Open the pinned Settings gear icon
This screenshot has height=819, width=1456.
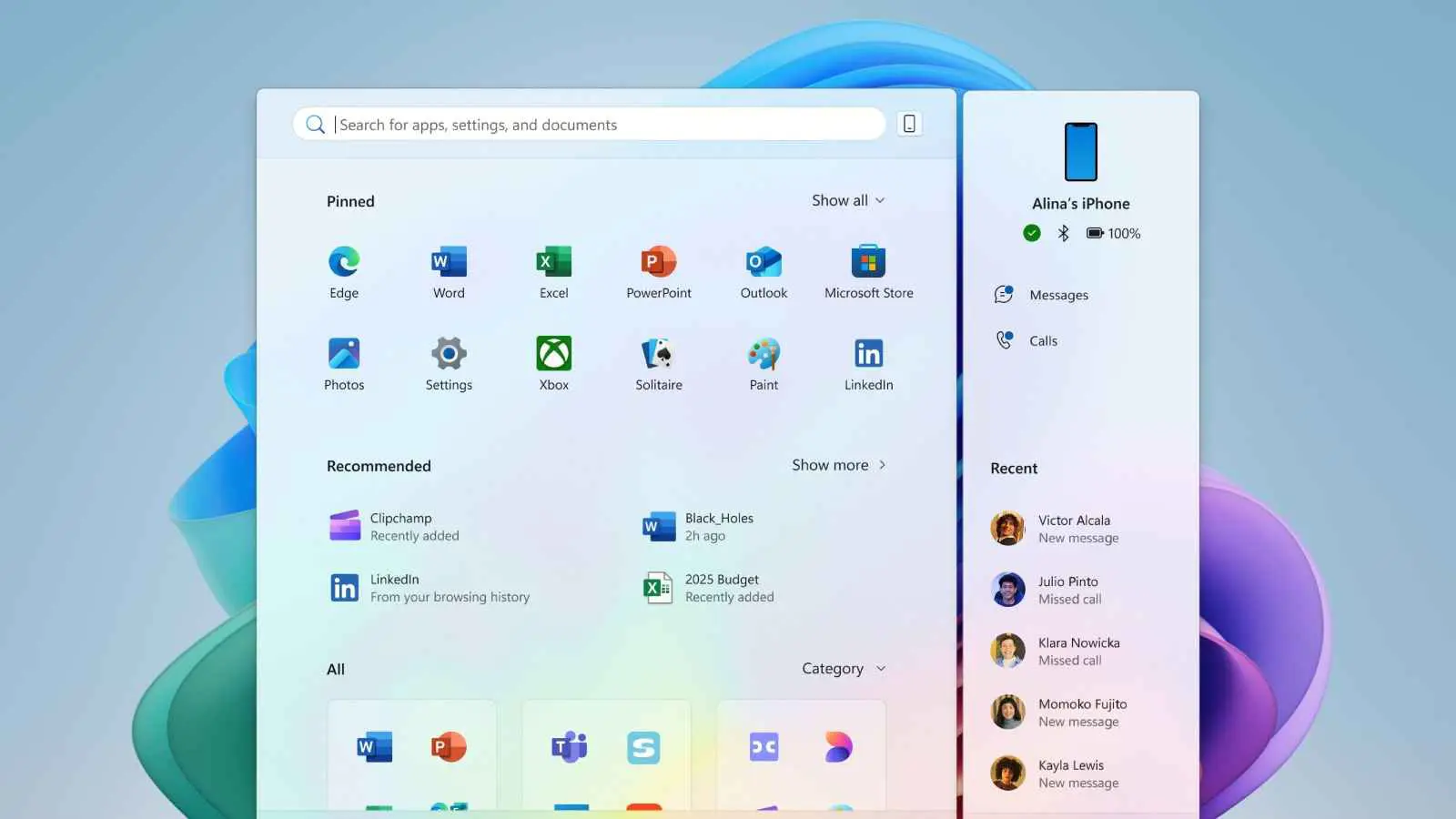(449, 363)
